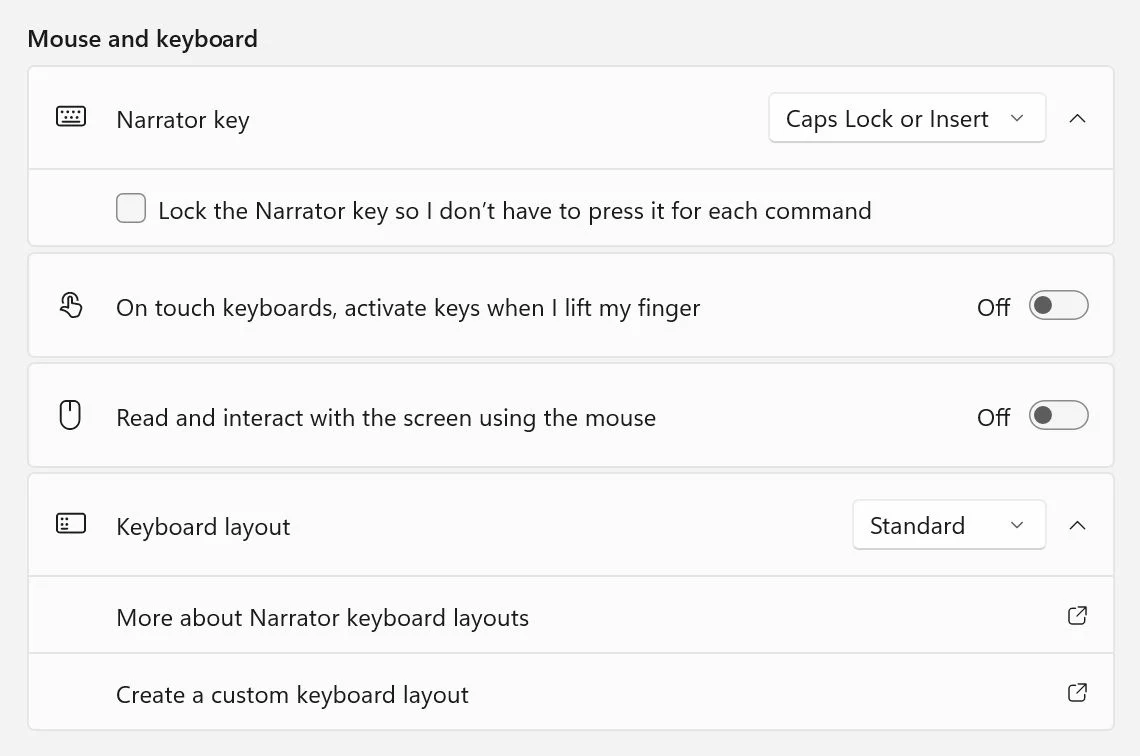
Task: Open the Caps Lock or Insert dropdown
Action: [x=907, y=118]
